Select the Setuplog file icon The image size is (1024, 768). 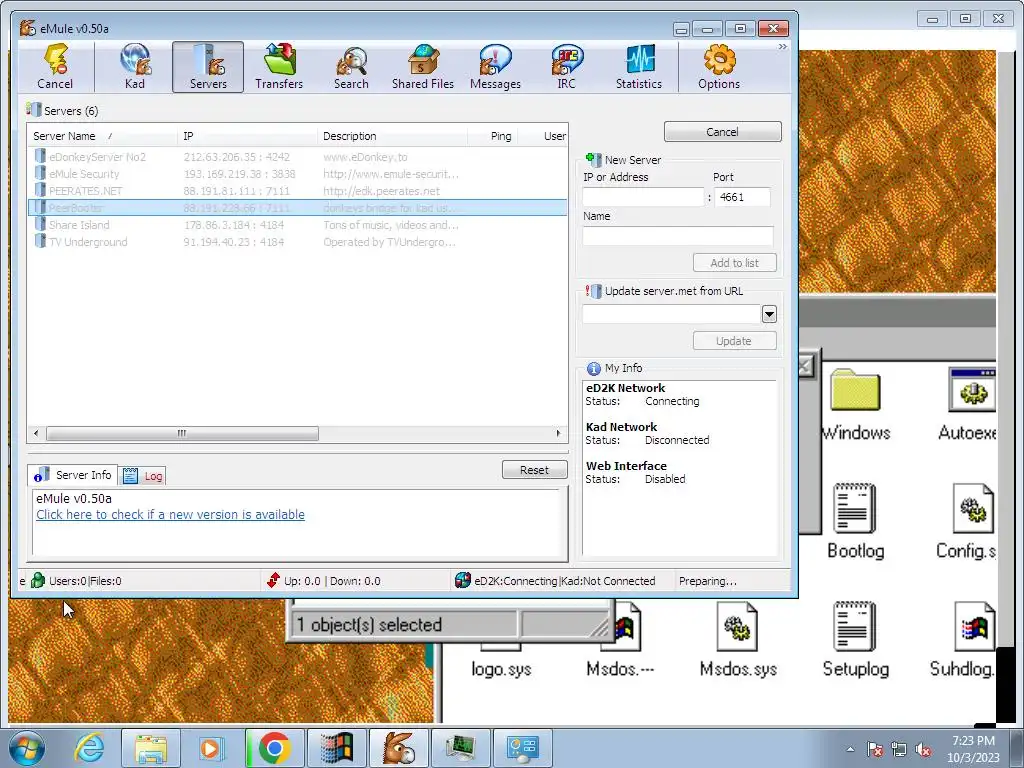(x=856, y=640)
